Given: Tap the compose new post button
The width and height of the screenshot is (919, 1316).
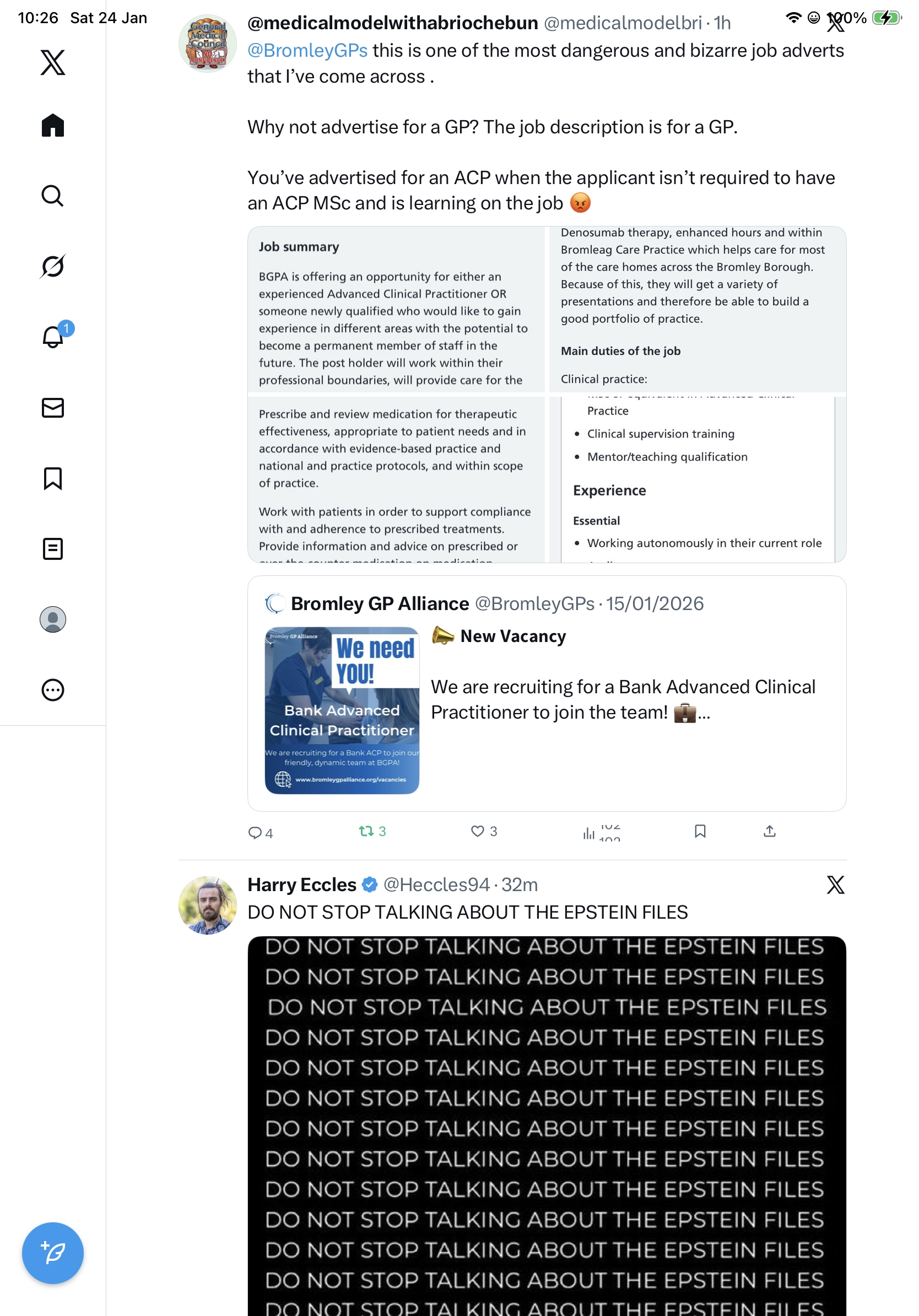Looking at the screenshot, I should click(x=53, y=1253).
